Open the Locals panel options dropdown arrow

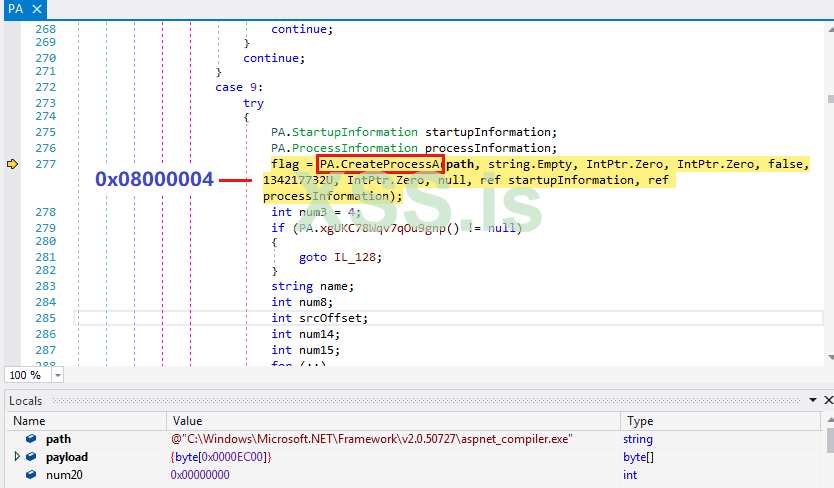813,400
